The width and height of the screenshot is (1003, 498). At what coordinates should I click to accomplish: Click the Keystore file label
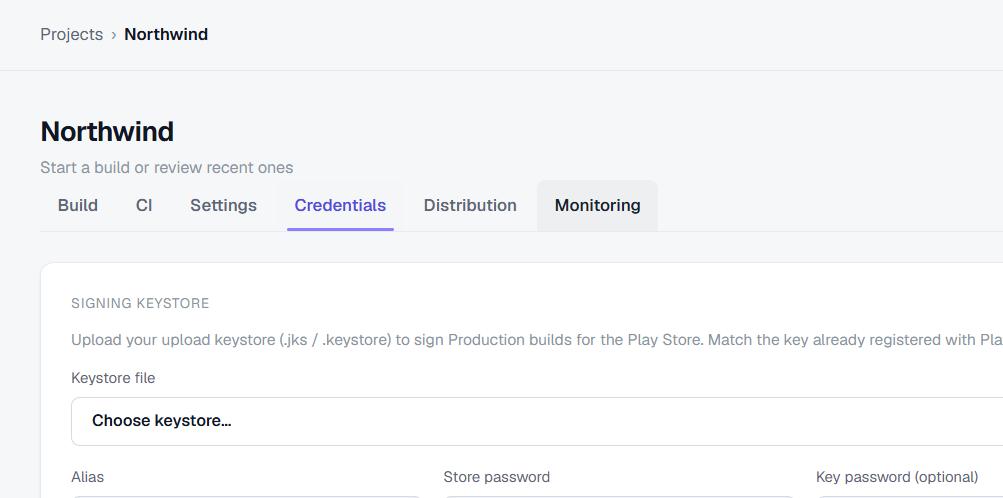click(x=113, y=378)
